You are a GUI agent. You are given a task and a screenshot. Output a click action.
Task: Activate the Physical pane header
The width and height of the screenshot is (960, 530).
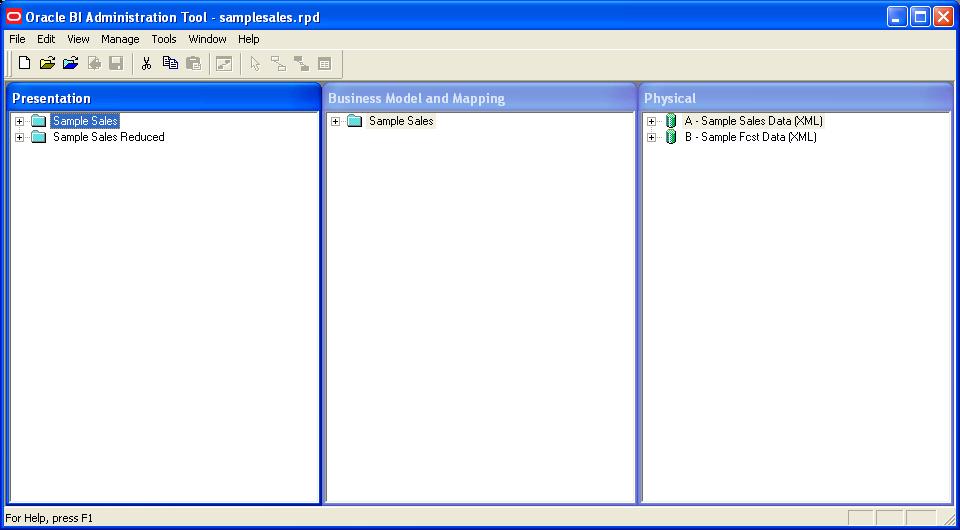(x=796, y=98)
